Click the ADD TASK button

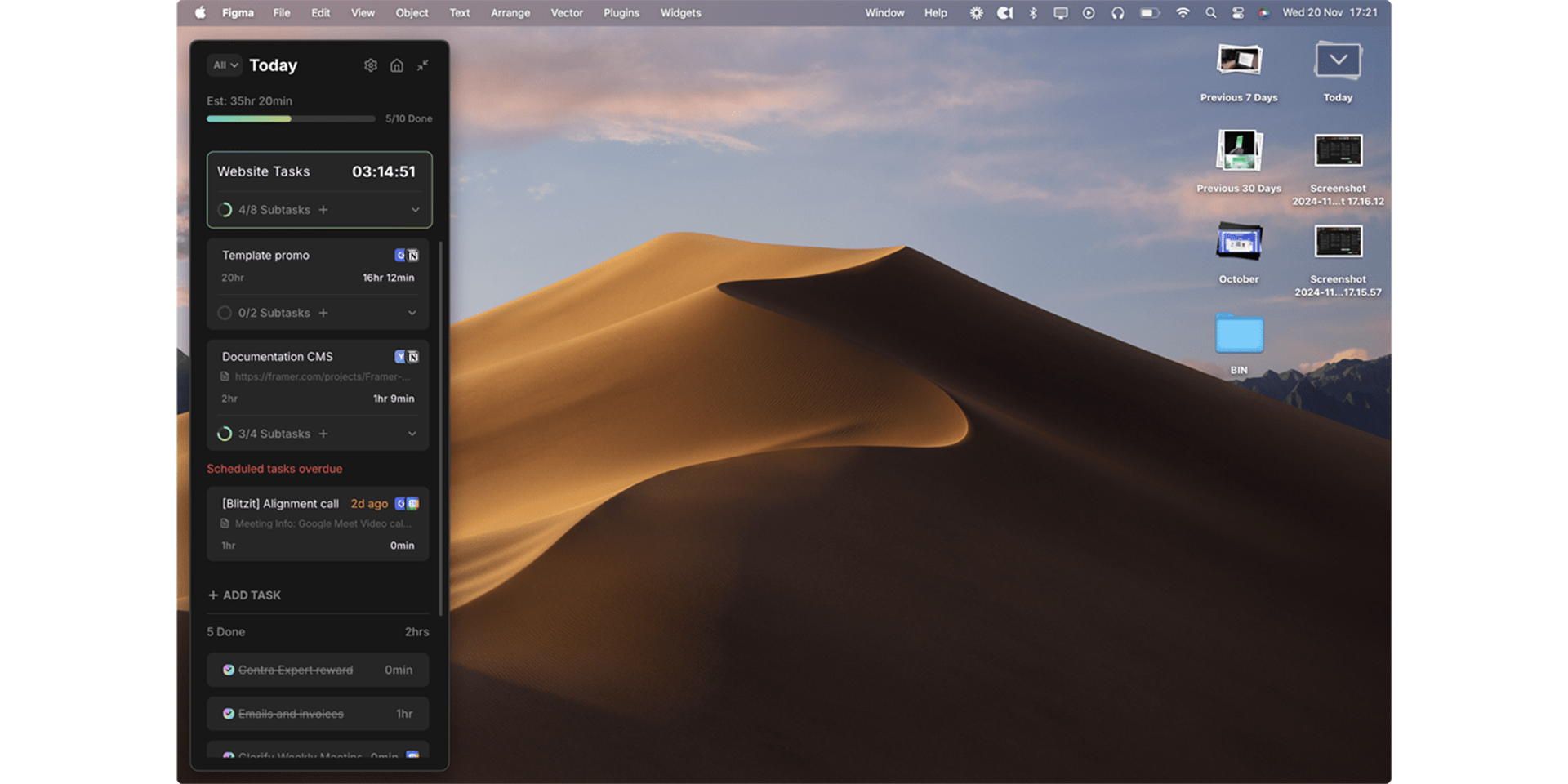[245, 595]
